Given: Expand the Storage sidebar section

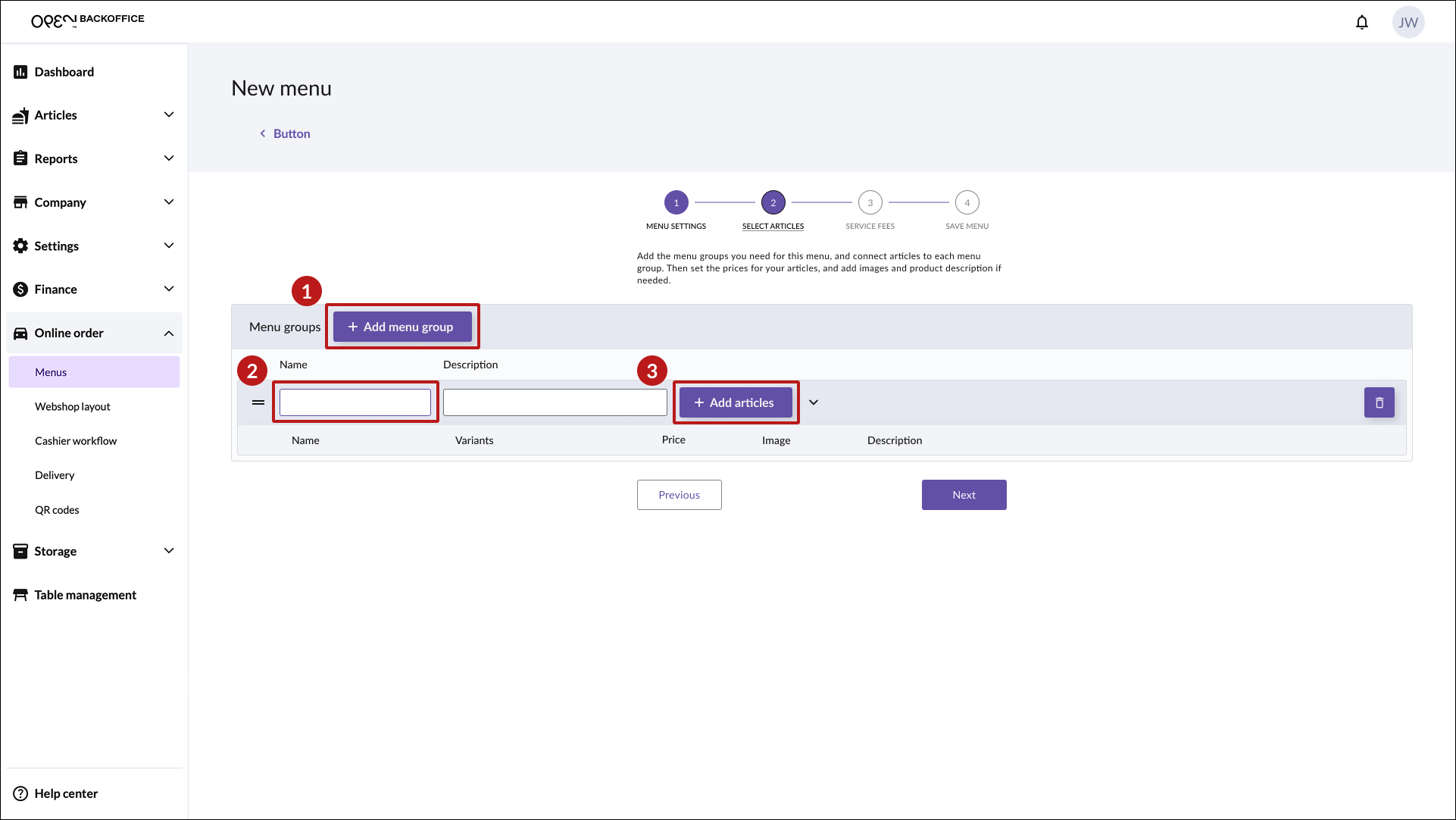Looking at the screenshot, I should (x=169, y=551).
